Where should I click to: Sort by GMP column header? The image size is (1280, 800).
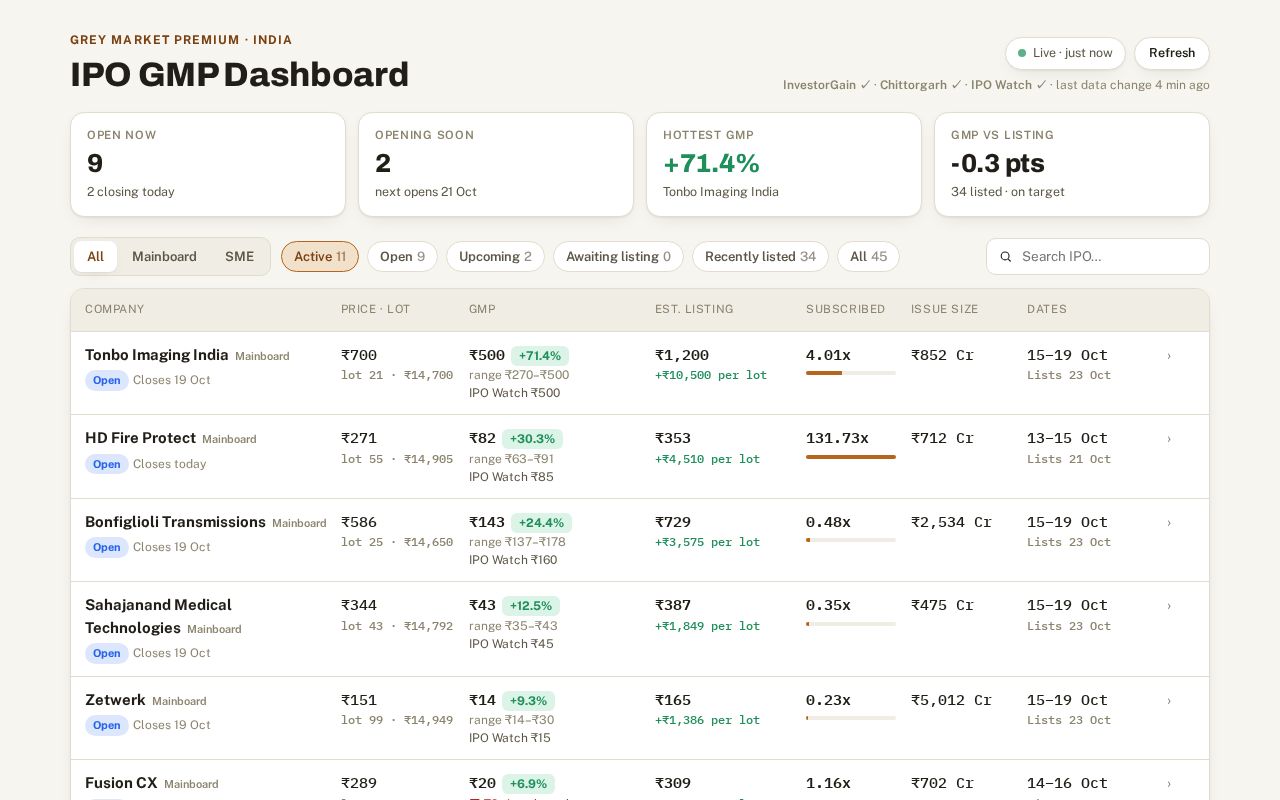coord(482,310)
